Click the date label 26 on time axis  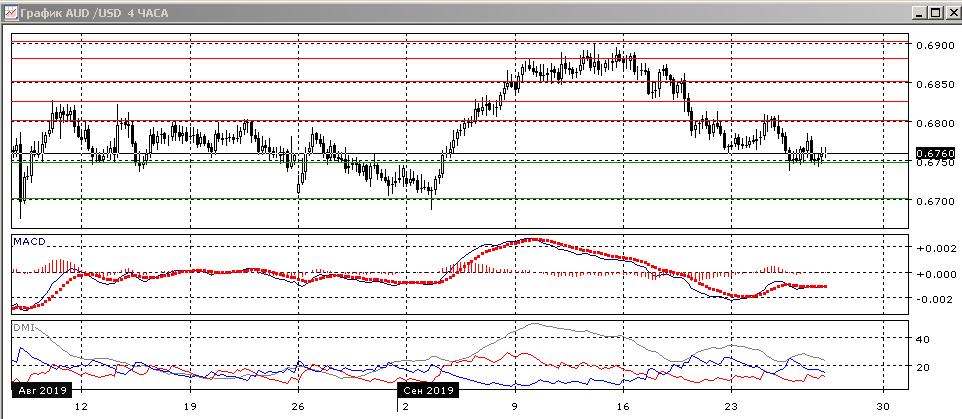click(x=298, y=406)
